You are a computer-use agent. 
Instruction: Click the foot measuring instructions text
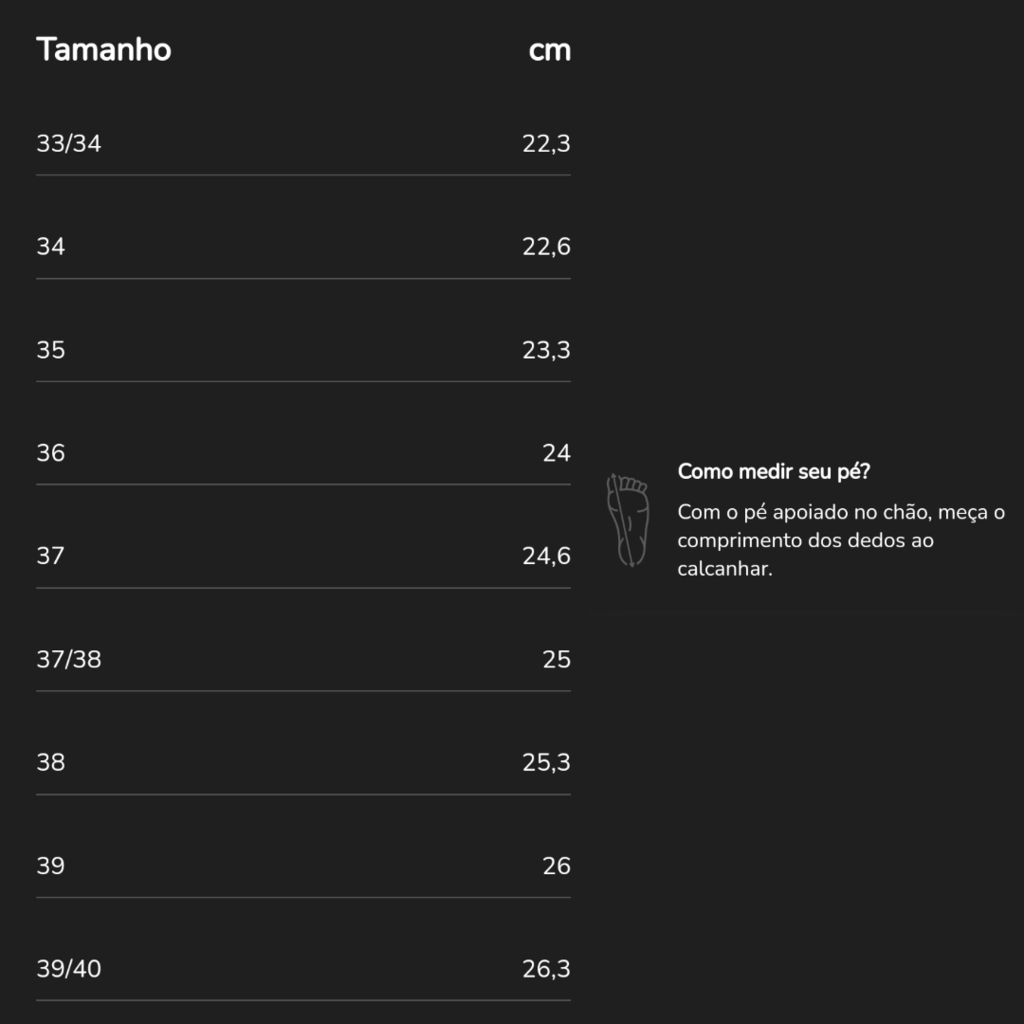point(841,541)
